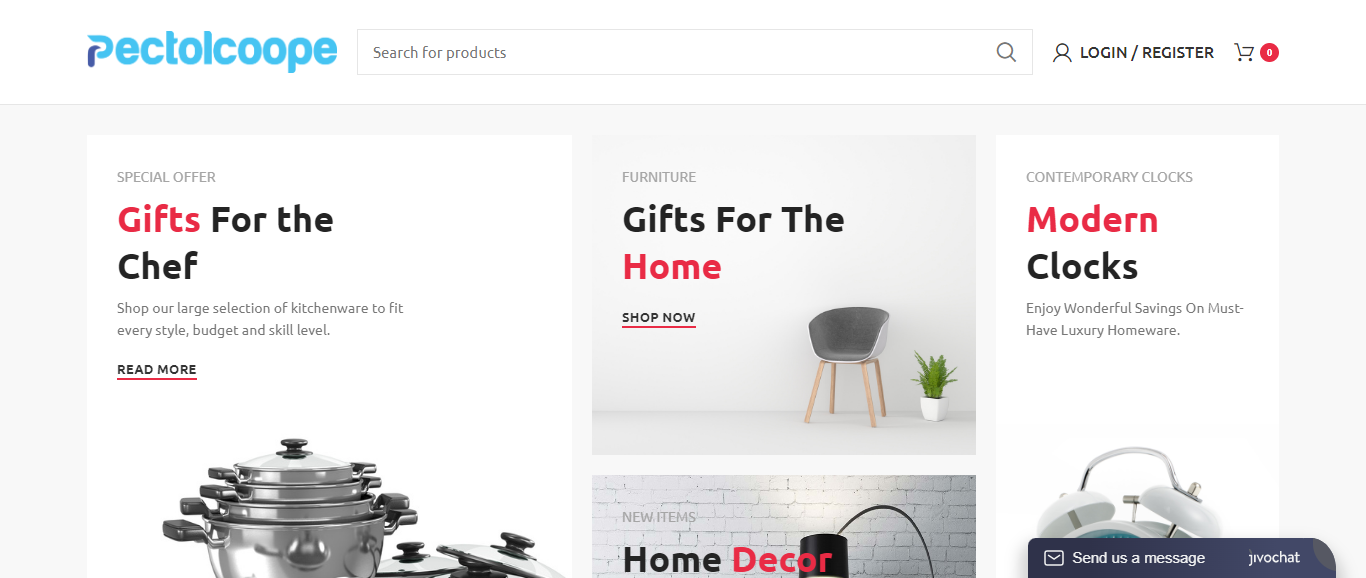Click SHOP NOW under Gifts For The Home
This screenshot has width=1366, height=578.
(x=659, y=318)
